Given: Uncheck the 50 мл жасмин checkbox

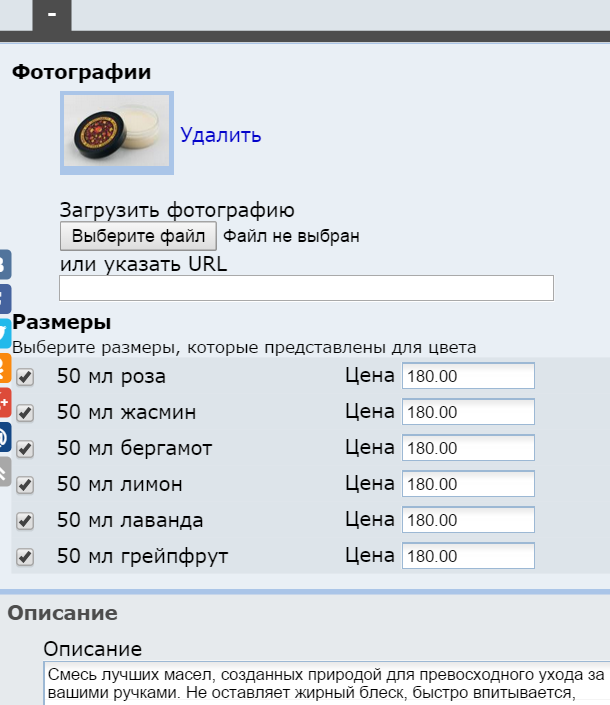Looking at the screenshot, I should coord(25,413).
